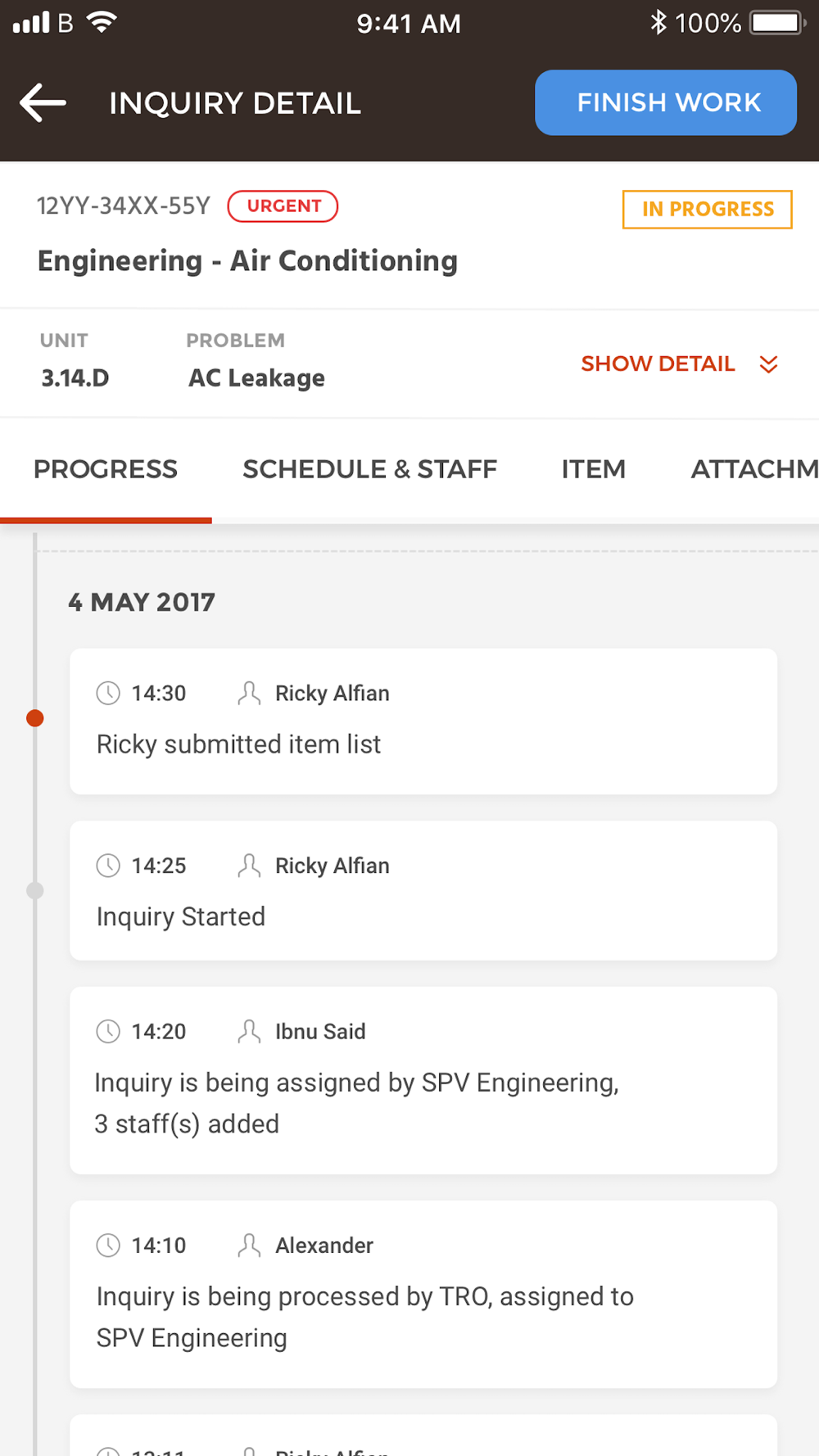Click the person icon beside Alexander
This screenshot has height=1456, width=819.
coord(249,1246)
